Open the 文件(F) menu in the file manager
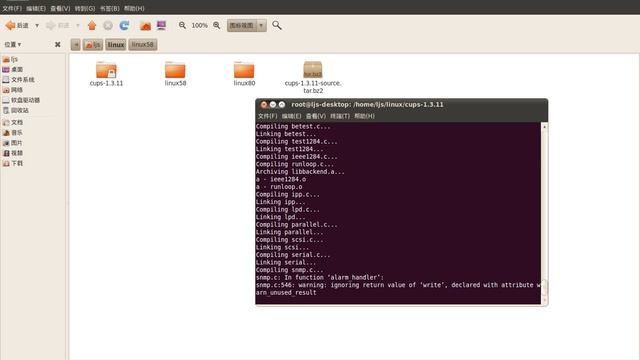640x360 pixels. [12, 8]
